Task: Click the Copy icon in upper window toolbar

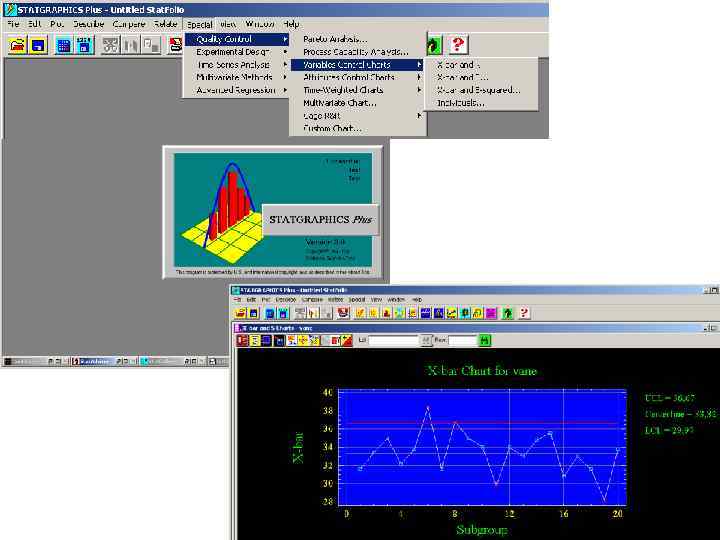Action: coord(130,45)
